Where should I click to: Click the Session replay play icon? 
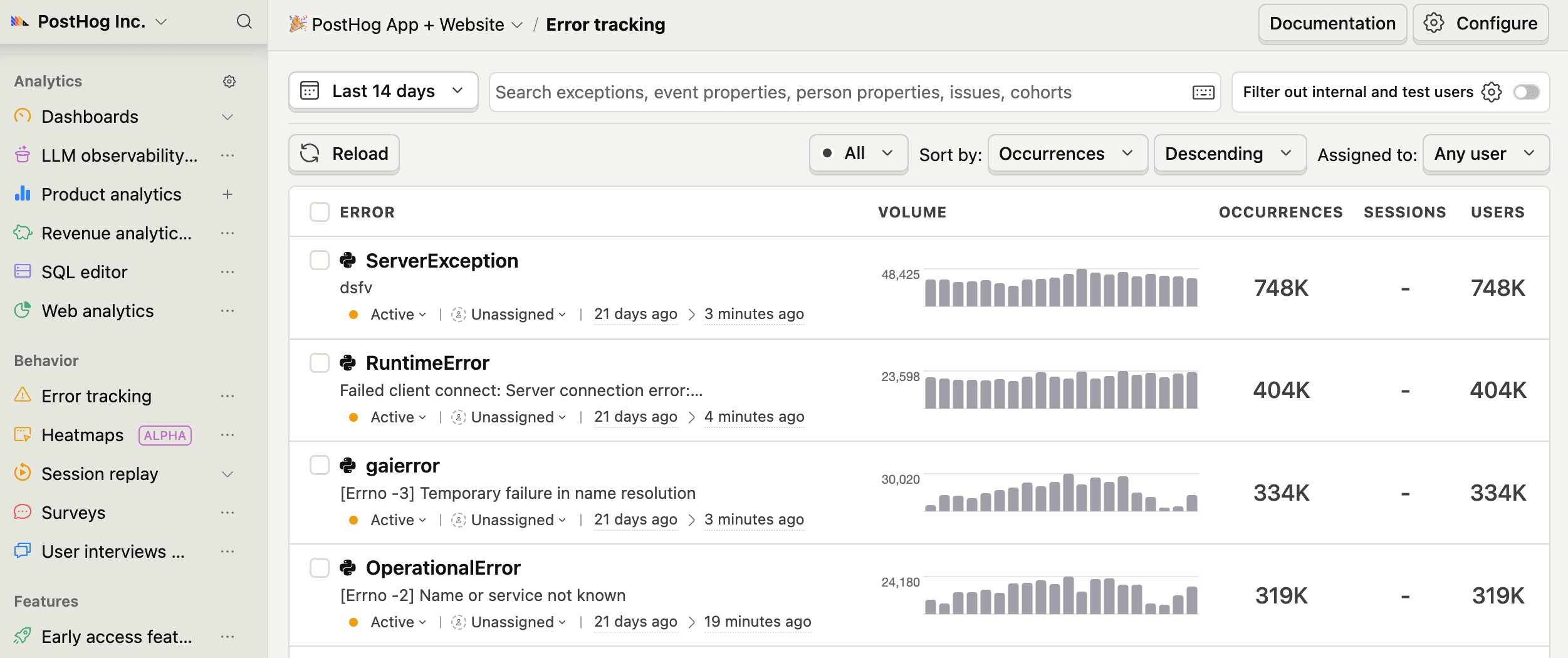(x=23, y=473)
